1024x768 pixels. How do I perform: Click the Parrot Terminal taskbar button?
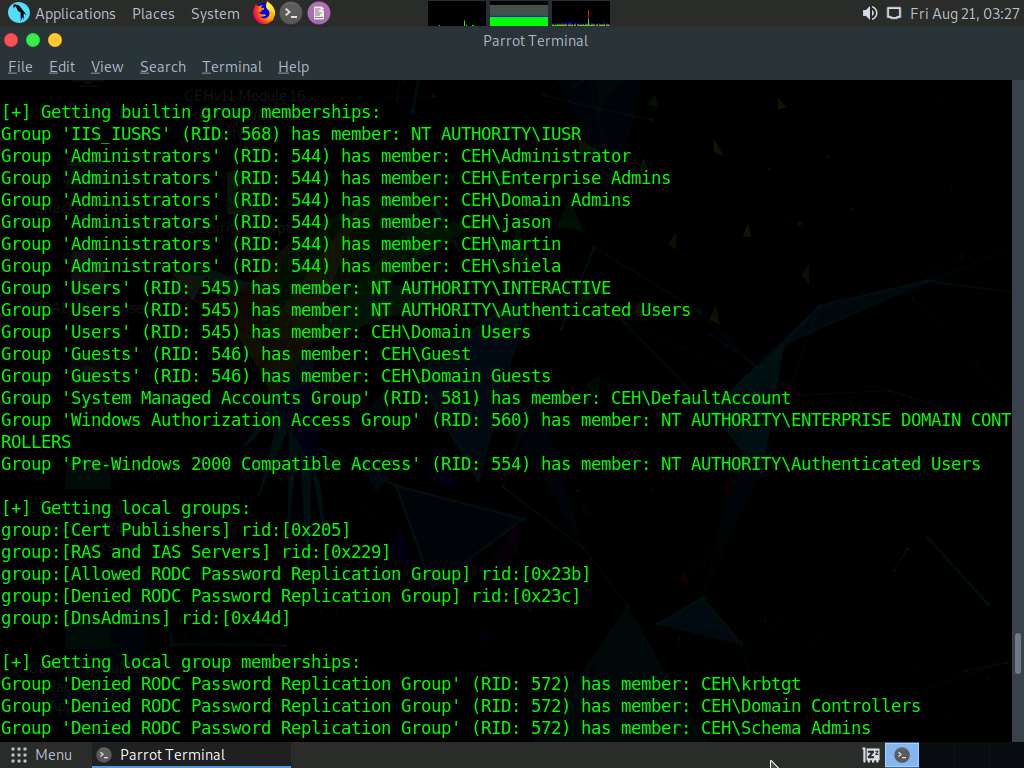coord(189,755)
